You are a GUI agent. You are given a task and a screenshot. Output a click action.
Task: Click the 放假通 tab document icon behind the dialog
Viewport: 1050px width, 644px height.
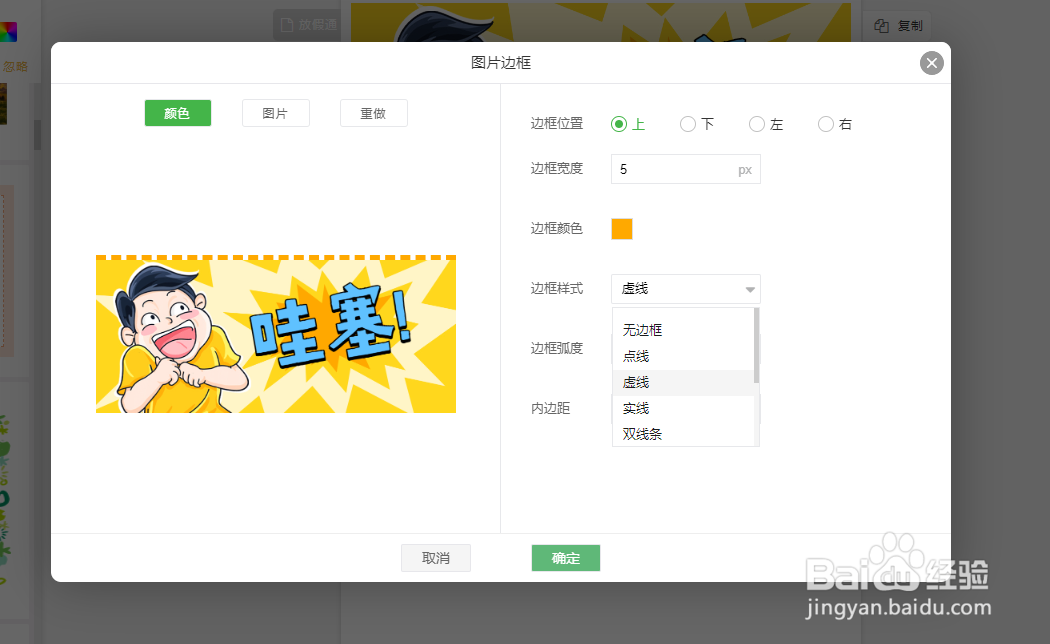pyautogui.click(x=287, y=25)
